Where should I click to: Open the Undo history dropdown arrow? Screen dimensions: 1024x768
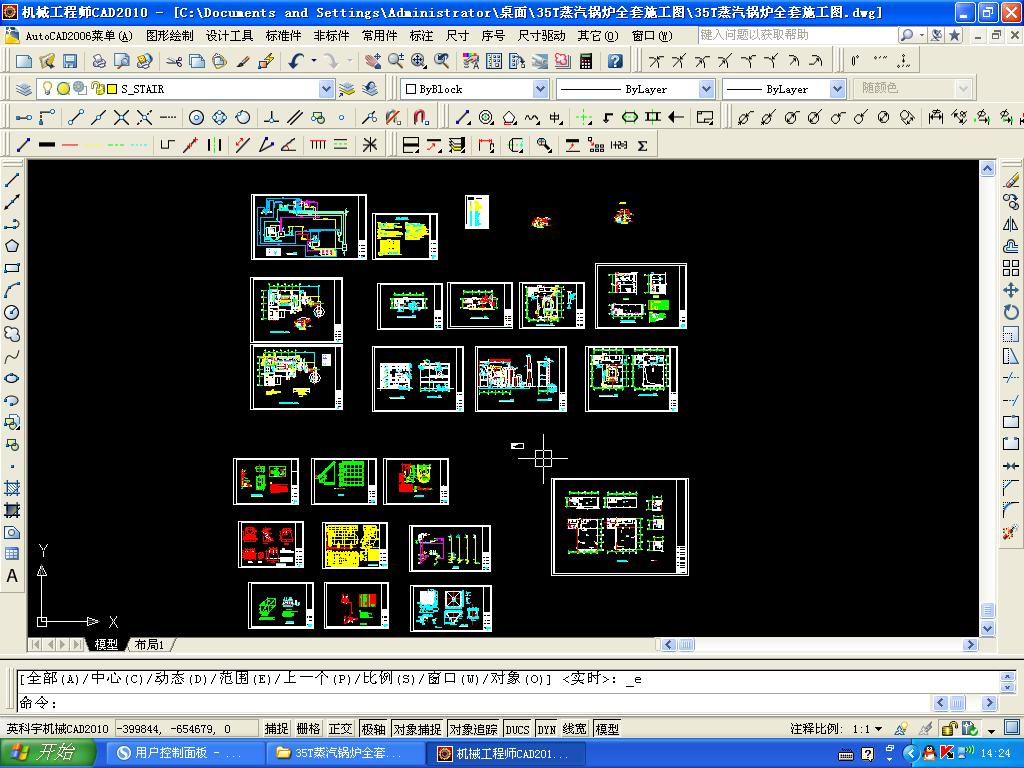point(314,61)
